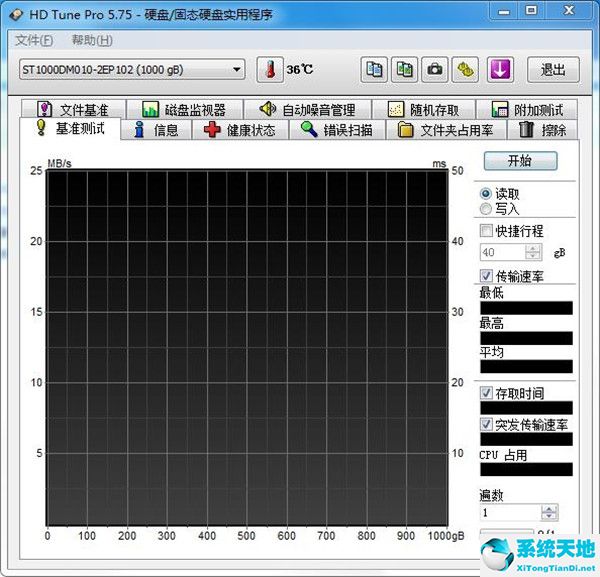
Task: Open the 擦除 tab
Action: coord(543,130)
